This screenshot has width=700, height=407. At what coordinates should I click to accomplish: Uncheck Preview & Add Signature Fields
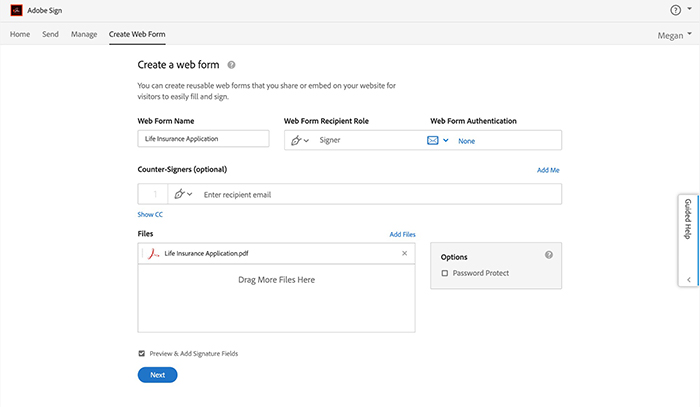pos(141,353)
